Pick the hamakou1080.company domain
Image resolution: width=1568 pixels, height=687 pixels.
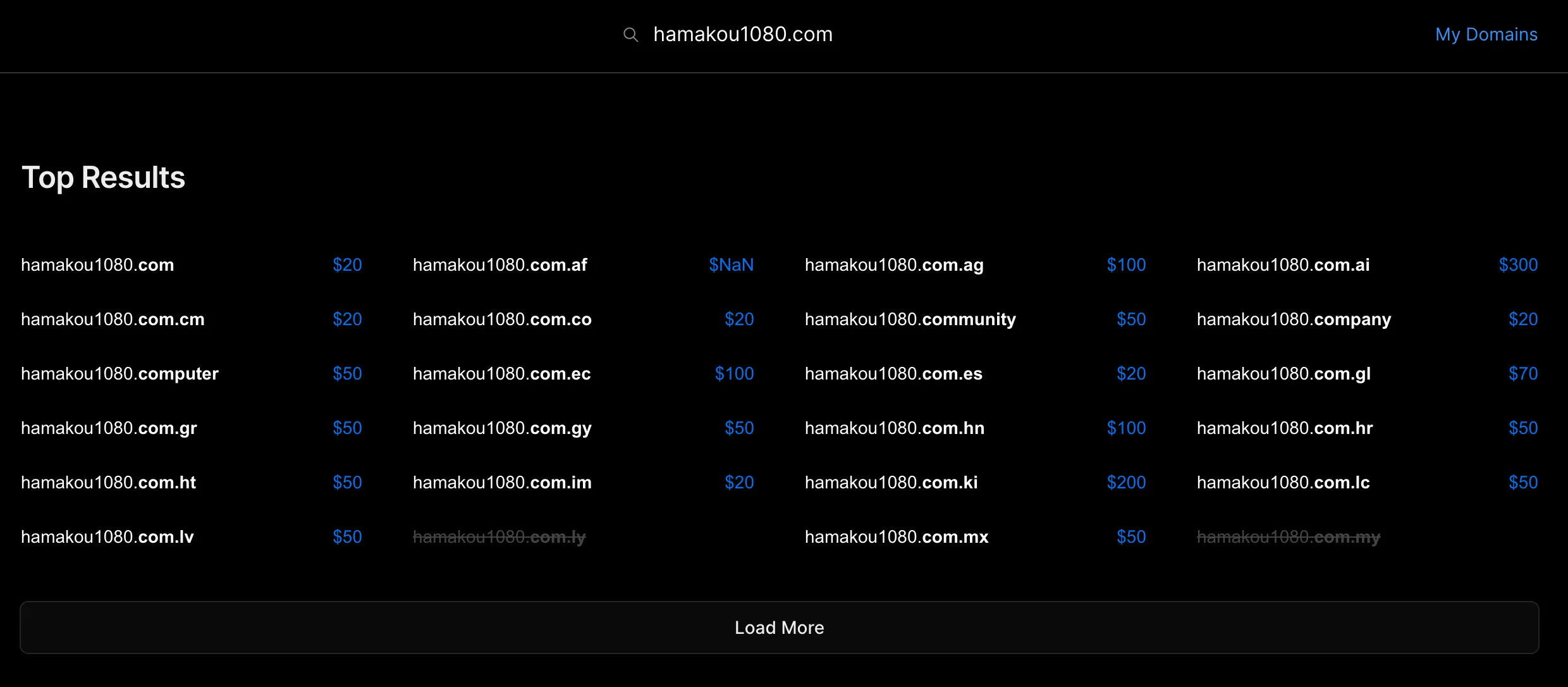coord(1294,319)
